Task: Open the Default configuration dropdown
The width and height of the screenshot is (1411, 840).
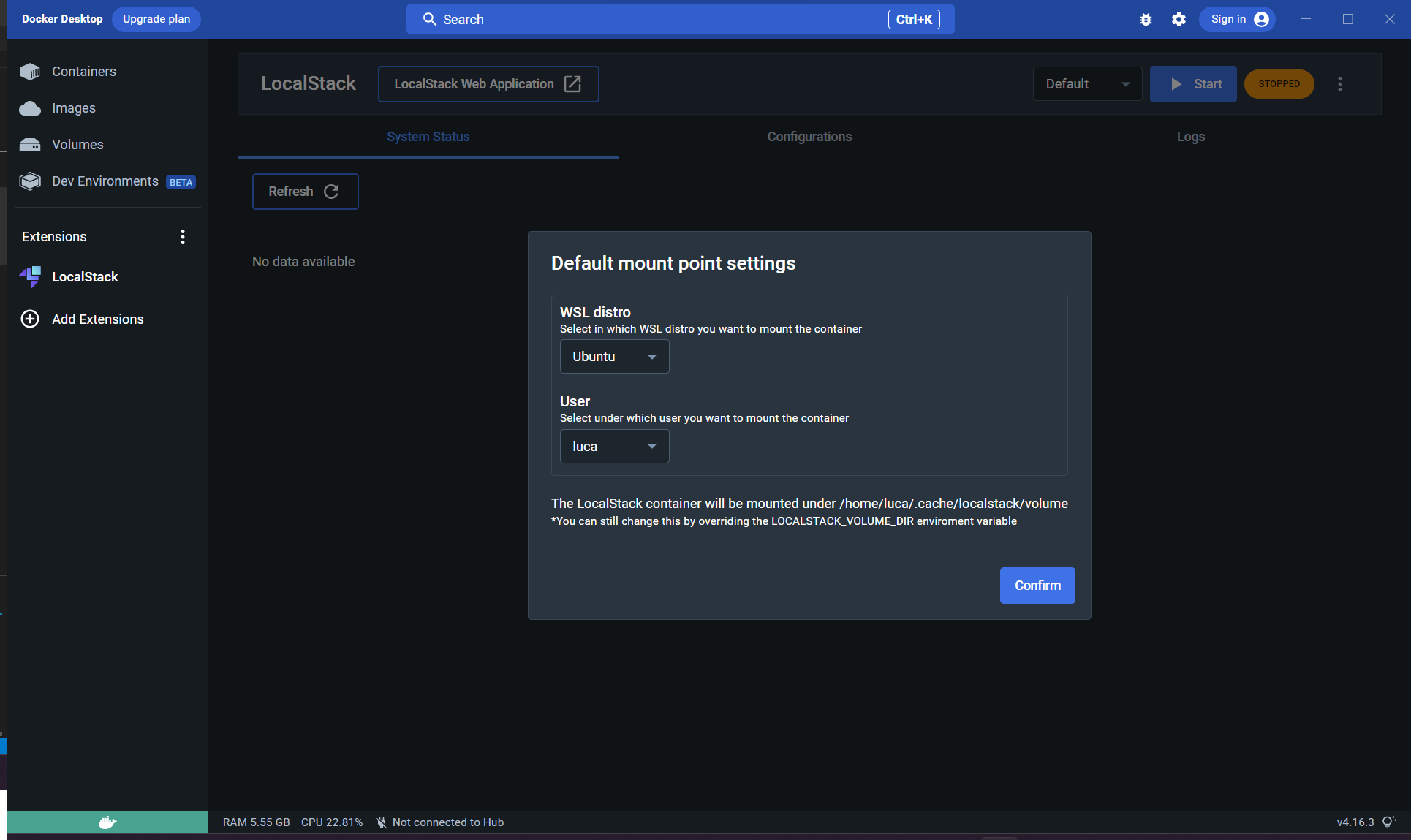Action: coord(1087,84)
